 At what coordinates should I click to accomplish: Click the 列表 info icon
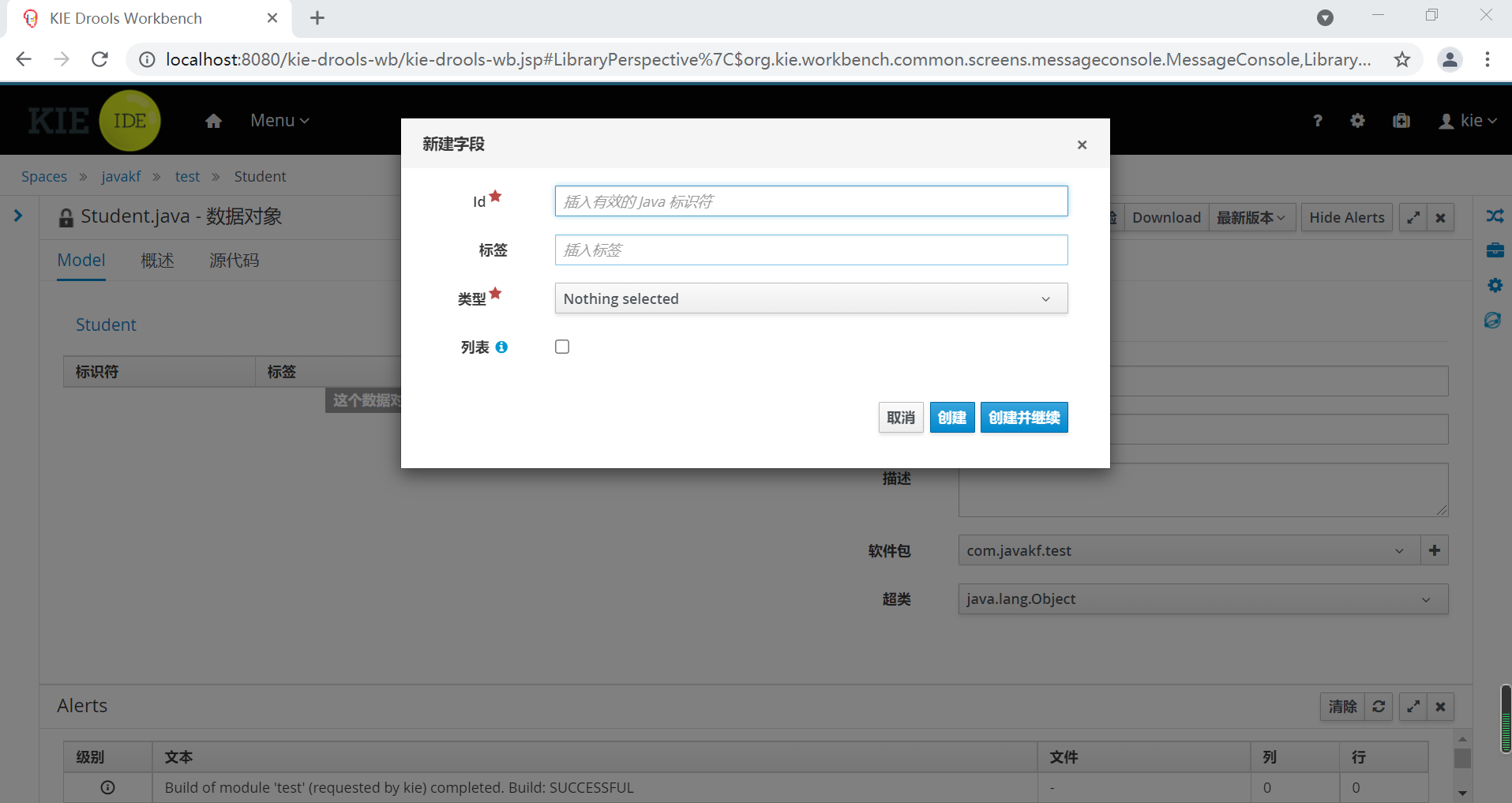point(501,347)
